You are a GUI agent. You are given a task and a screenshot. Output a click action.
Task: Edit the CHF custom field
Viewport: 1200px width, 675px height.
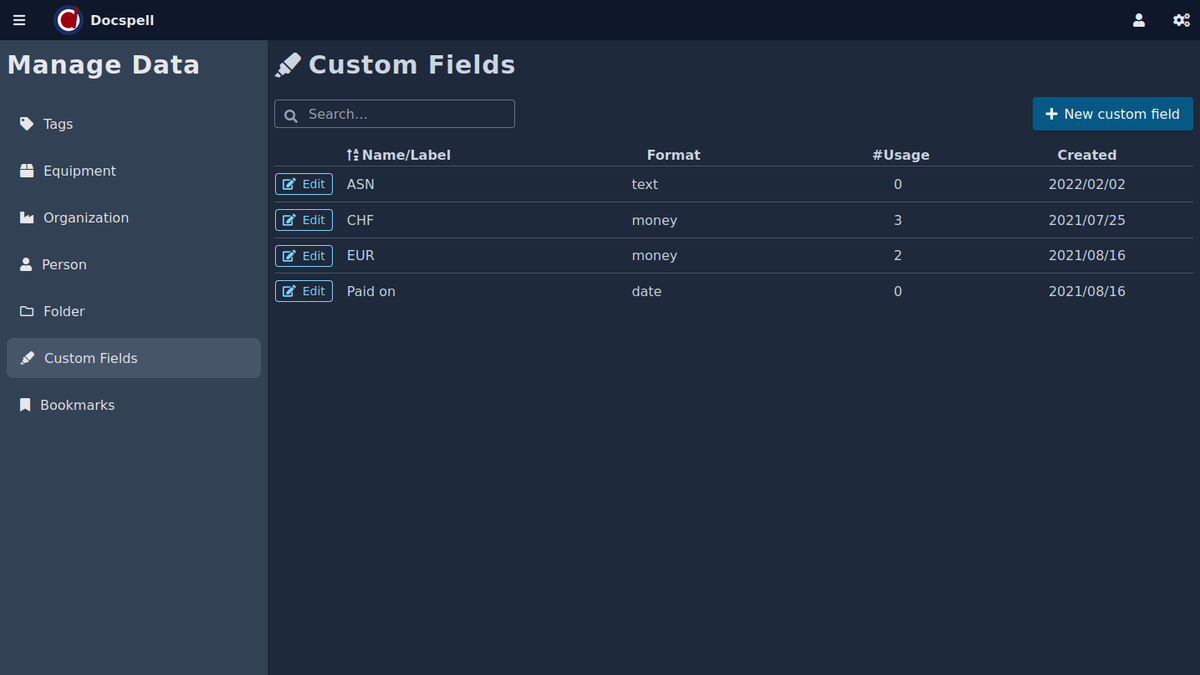tap(304, 220)
